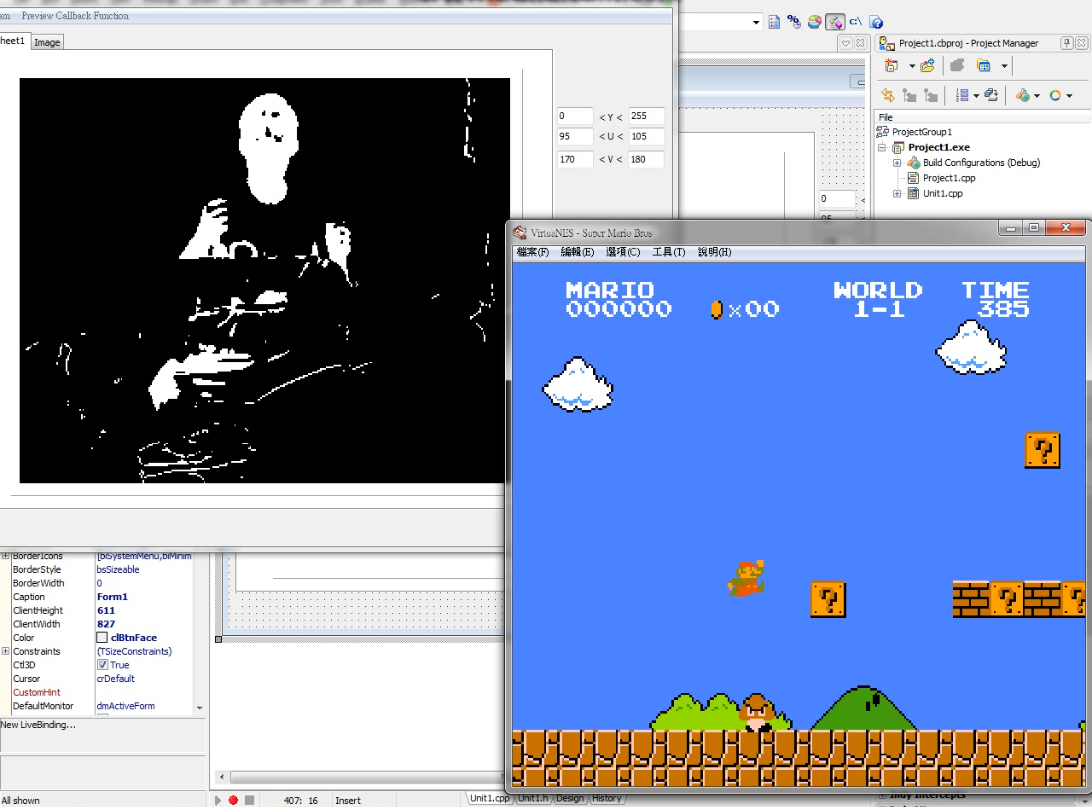Viewport: 1092px width, 807px height.
Task: Select ProjectGroup1 in Project Manager tree
Action: [921, 132]
